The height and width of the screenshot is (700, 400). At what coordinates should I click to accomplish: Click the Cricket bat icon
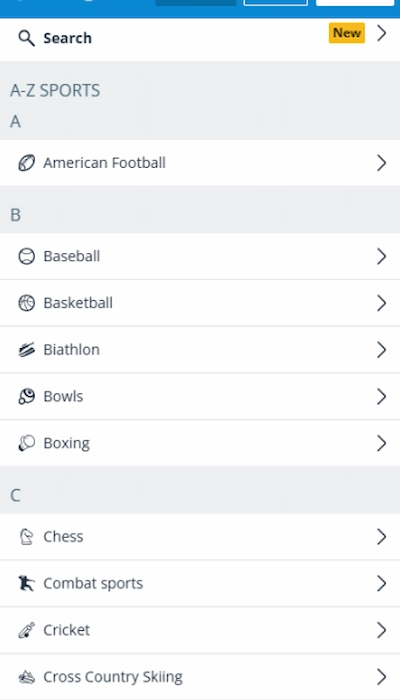[x=26, y=630]
